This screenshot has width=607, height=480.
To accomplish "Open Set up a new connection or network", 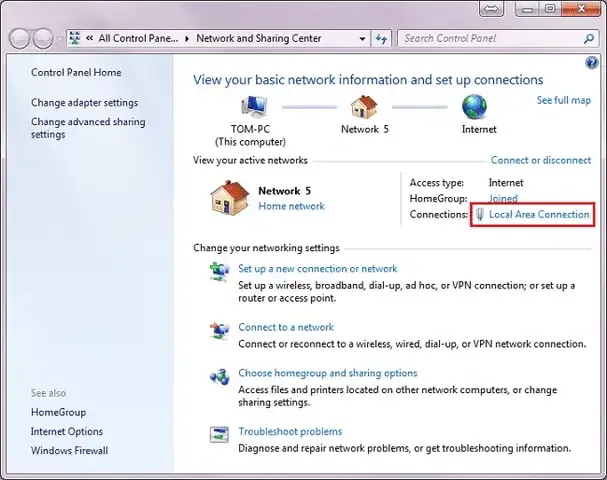I will [317, 269].
